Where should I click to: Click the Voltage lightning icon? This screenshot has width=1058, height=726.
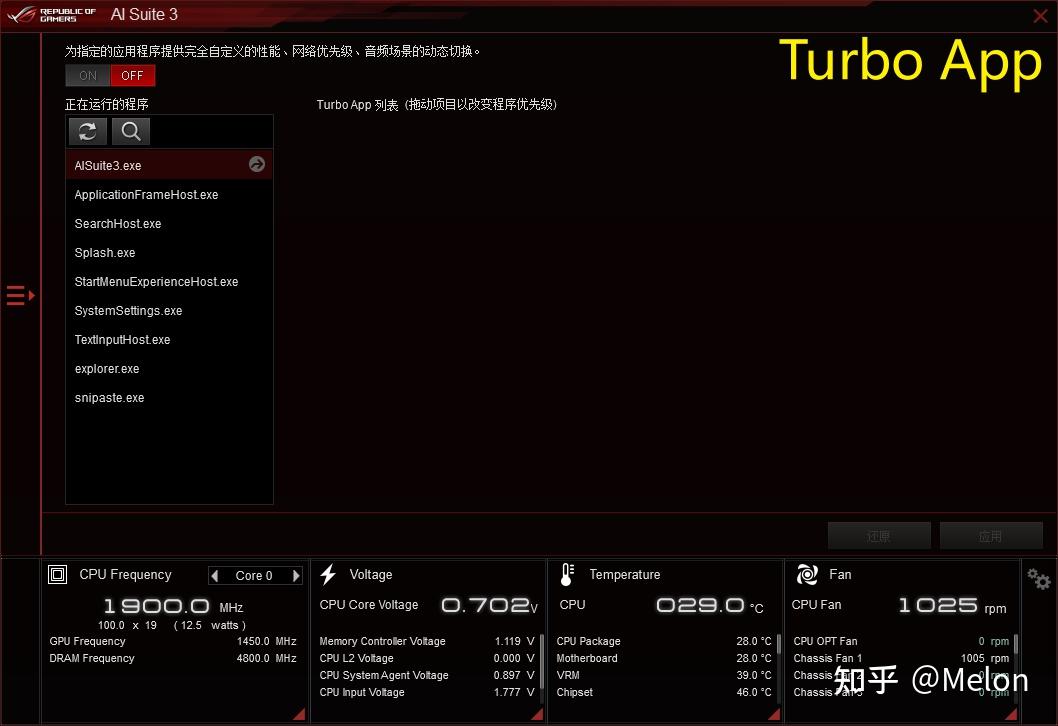point(329,574)
